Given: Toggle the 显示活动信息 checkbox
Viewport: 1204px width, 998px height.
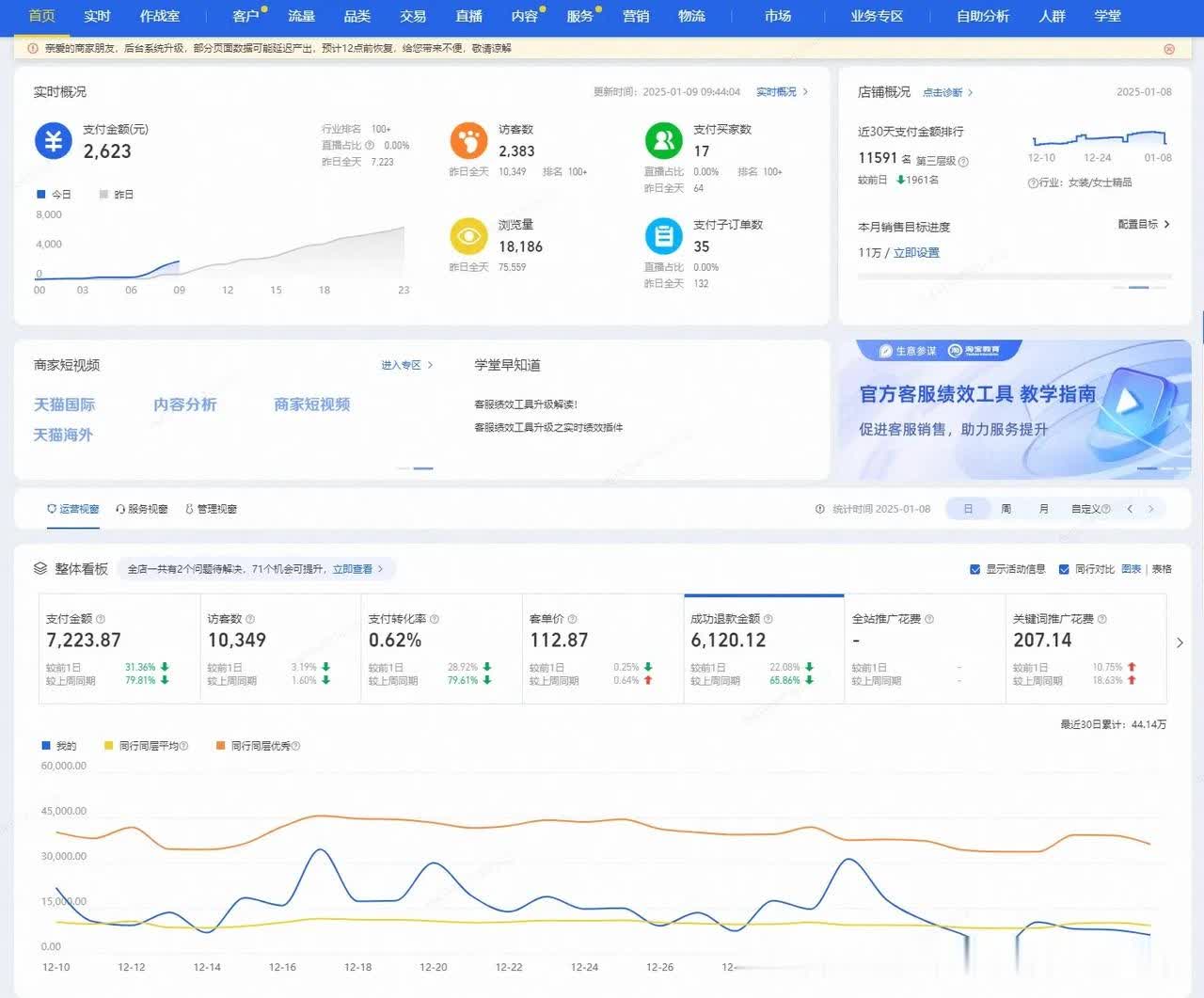Looking at the screenshot, I should pos(974,569).
